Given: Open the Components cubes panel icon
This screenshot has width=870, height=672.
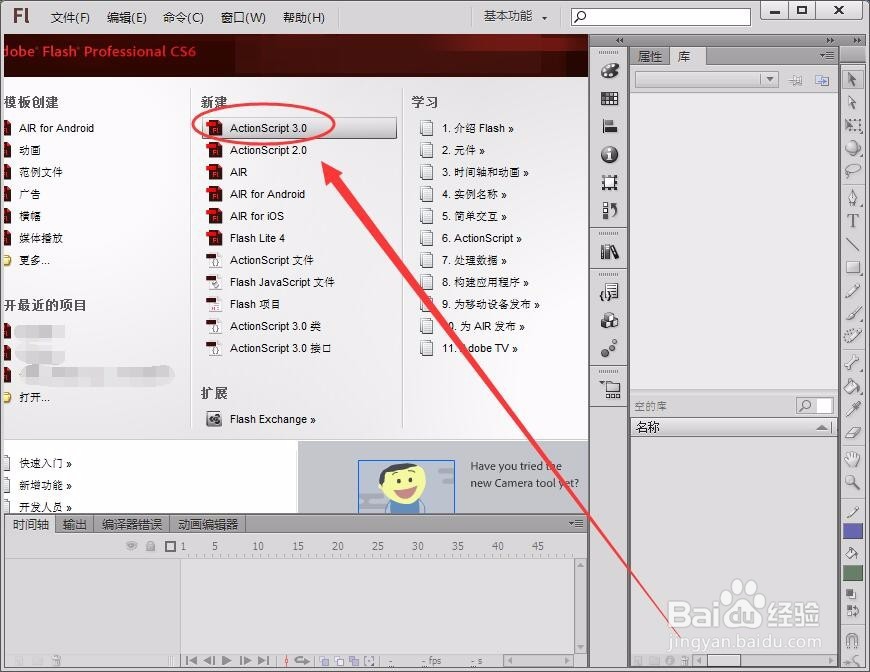Looking at the screenshot, I should (610, 320).
